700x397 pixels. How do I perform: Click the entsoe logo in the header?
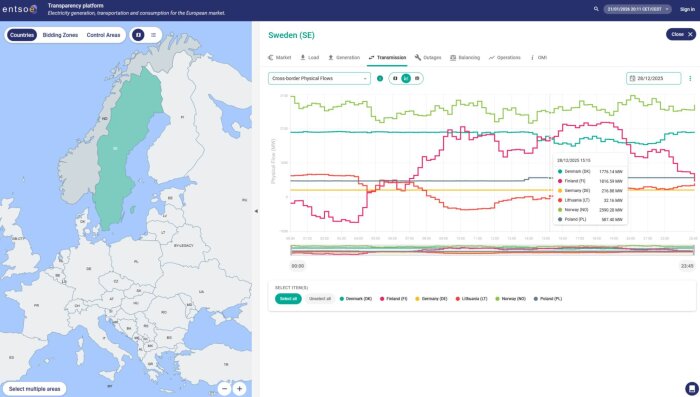(x=20, y=9)
